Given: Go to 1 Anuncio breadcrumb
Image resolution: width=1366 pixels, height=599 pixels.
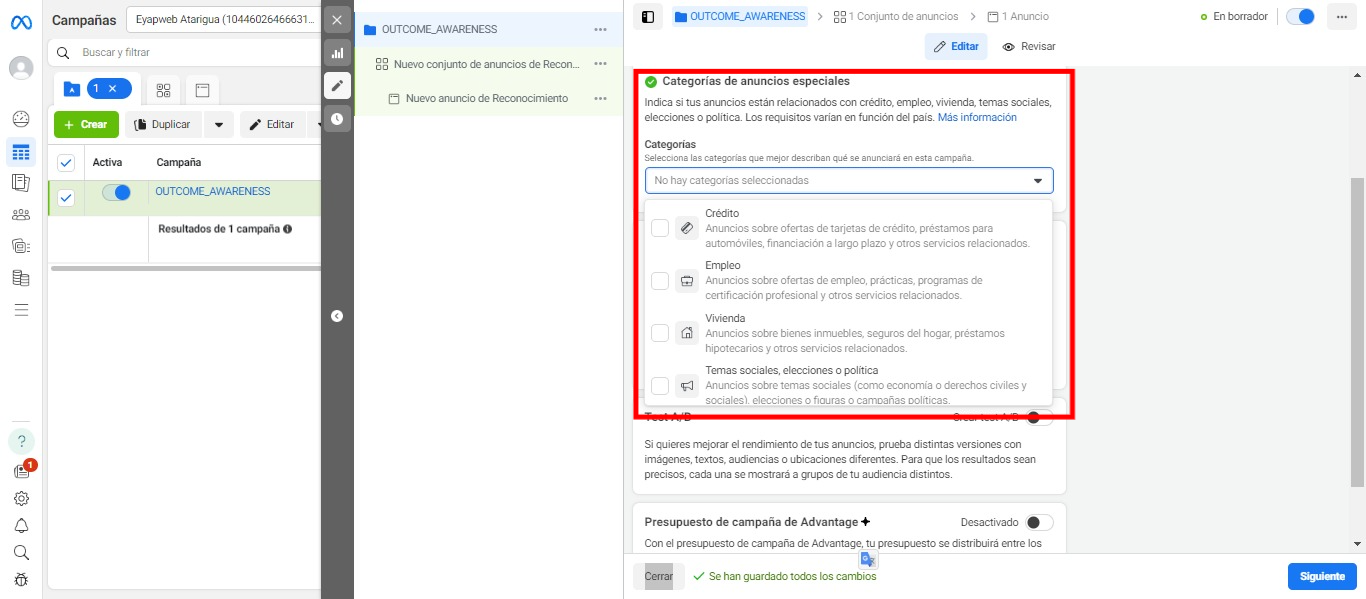Looking at the screenshot, I should [1018, 17].
